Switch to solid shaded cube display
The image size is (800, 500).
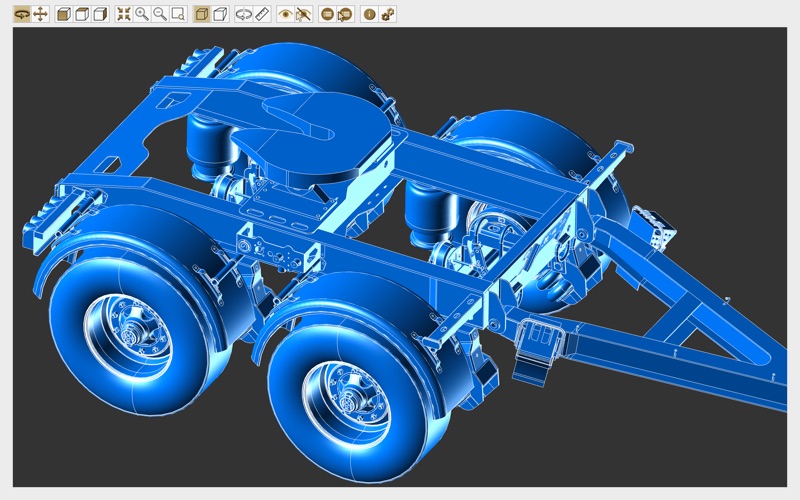(x=64, y=14)
